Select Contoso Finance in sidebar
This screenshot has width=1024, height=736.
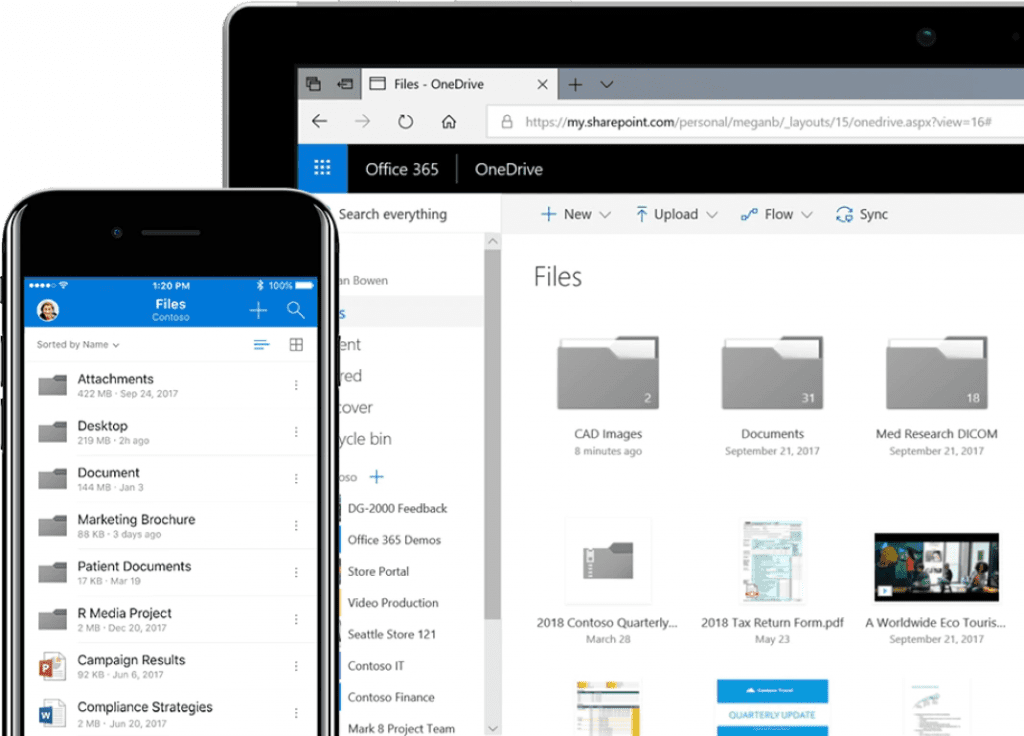pos(391,697)
